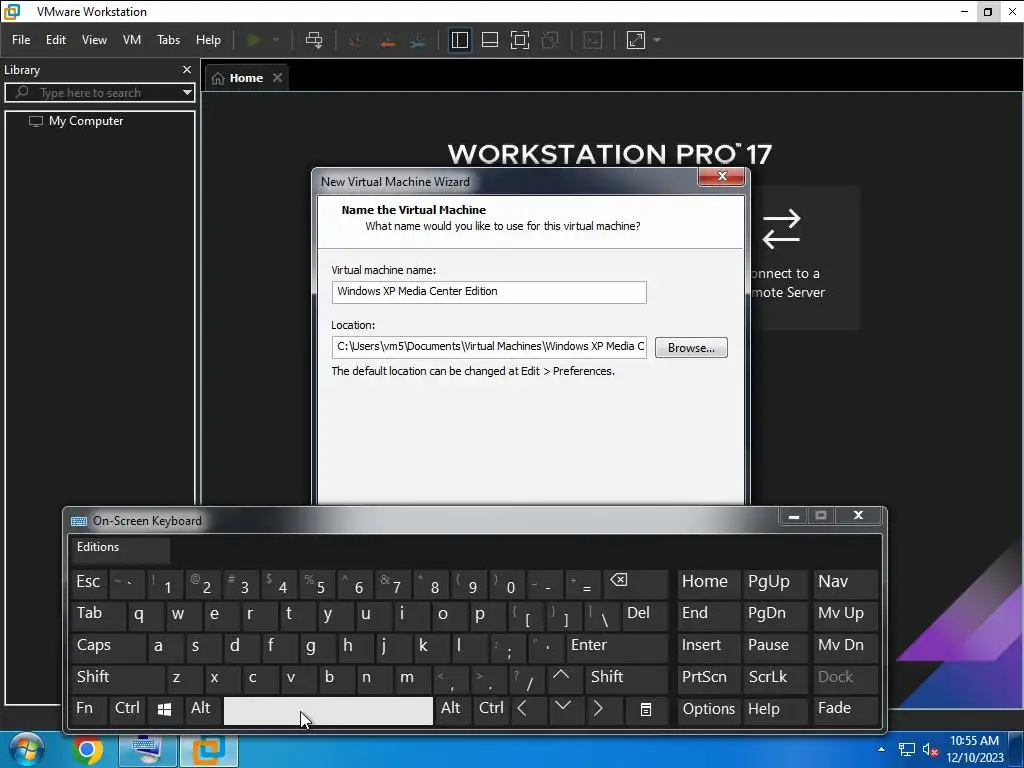1024x768 pixels.
Task: Click the Location path field
Action: coord(489,347)
